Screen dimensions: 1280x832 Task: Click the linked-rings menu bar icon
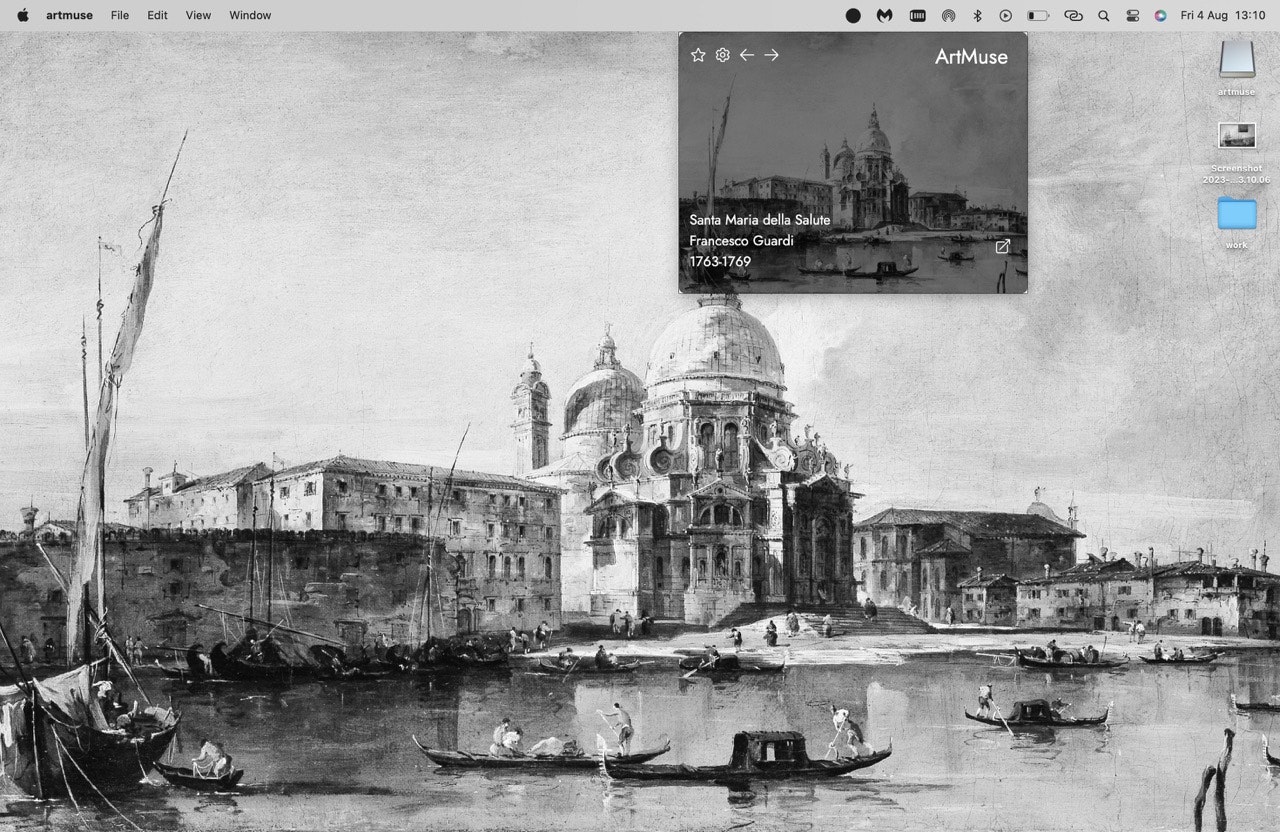tap(1073, 15)
